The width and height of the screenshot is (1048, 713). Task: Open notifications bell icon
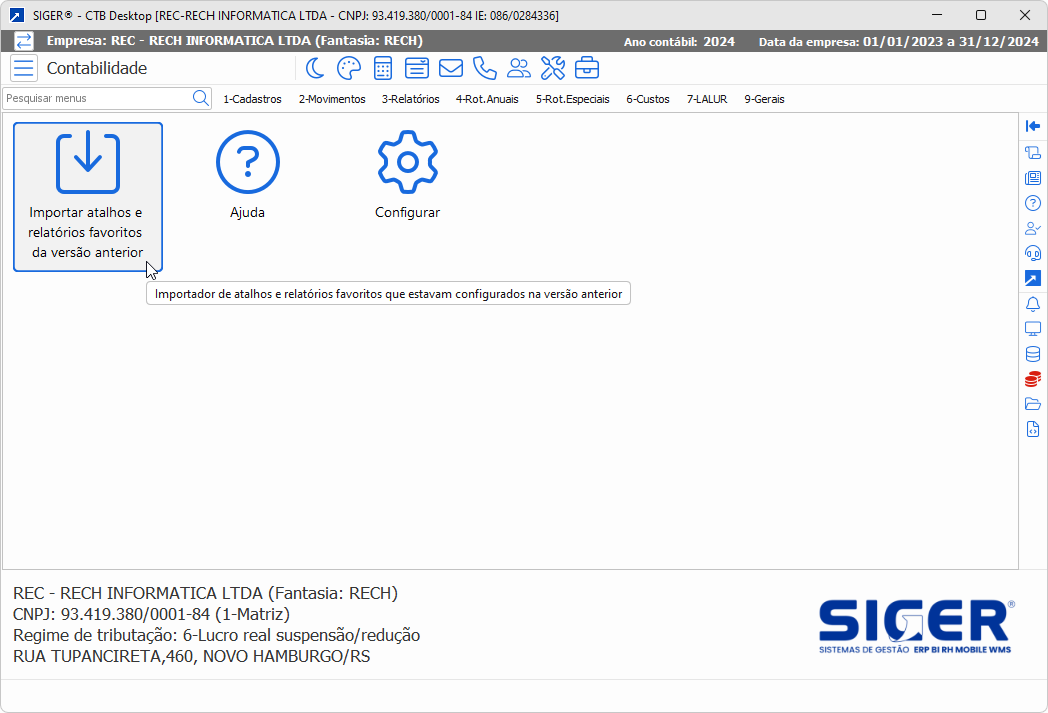point(1033,304)
